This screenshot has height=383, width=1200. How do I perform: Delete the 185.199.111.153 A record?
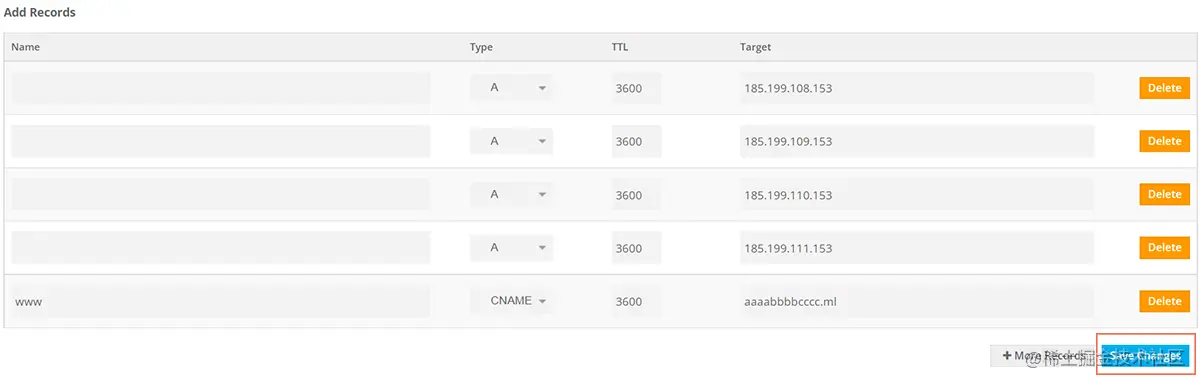[x=1164, y=247]
